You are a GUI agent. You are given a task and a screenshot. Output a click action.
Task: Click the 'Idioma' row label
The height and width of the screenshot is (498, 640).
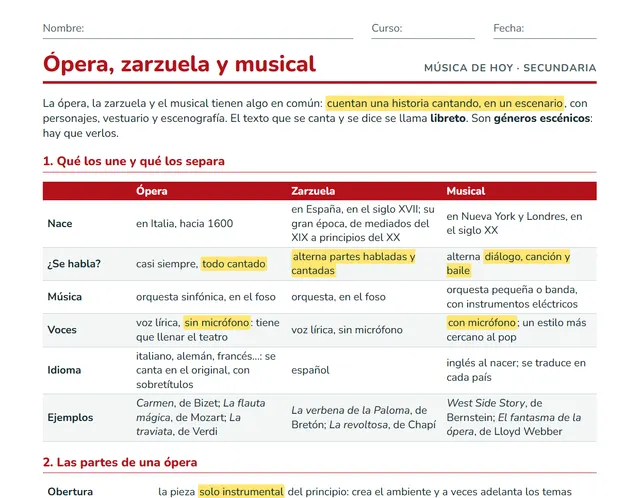(64, 370)
